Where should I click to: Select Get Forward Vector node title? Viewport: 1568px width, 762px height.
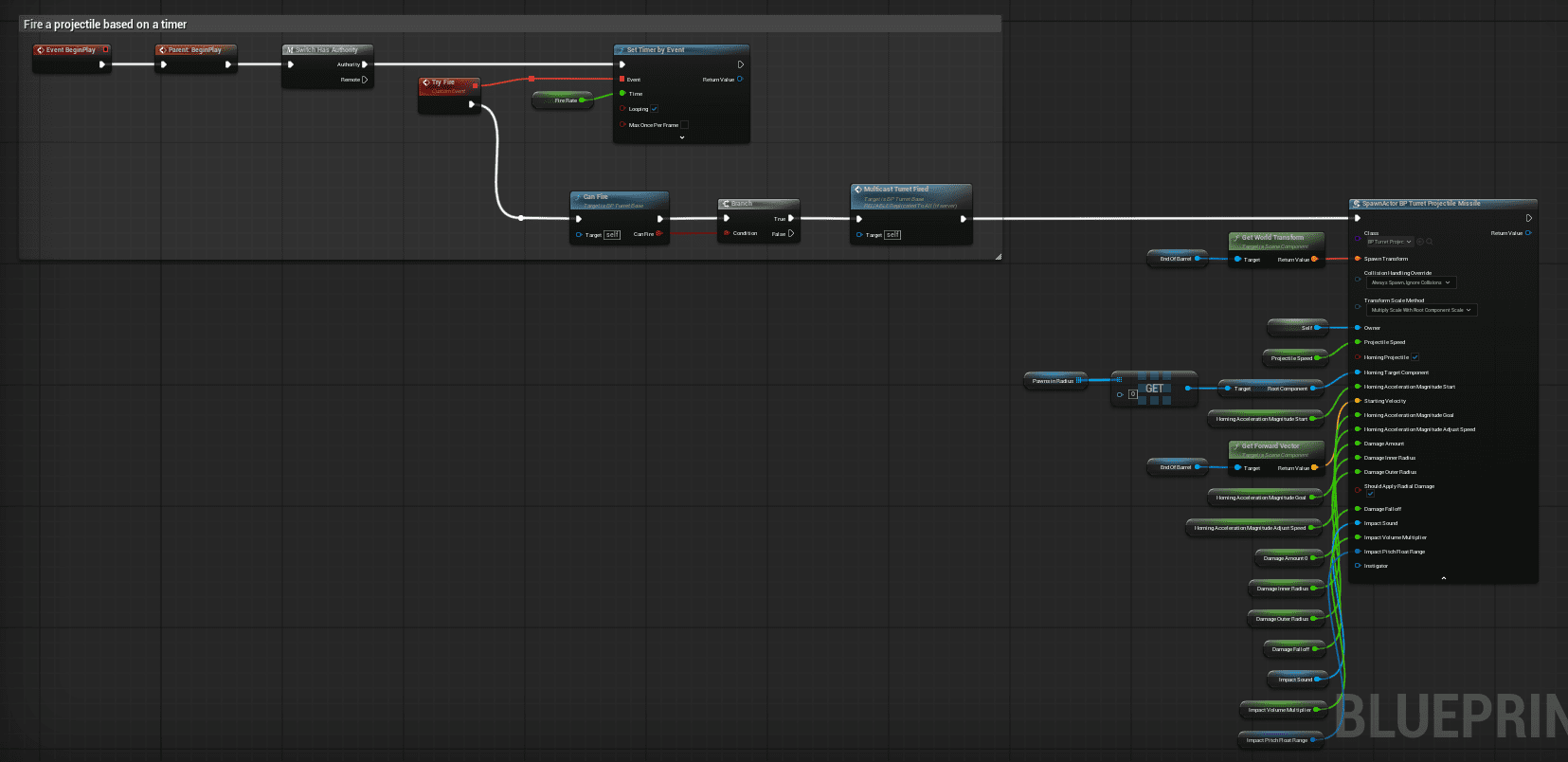(x=1271, y=446)
